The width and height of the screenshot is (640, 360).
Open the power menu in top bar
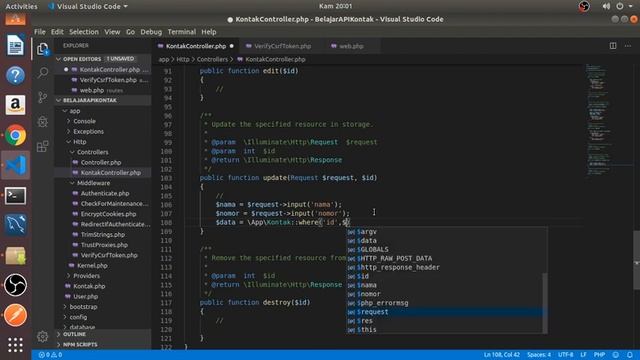coord(620,6)
